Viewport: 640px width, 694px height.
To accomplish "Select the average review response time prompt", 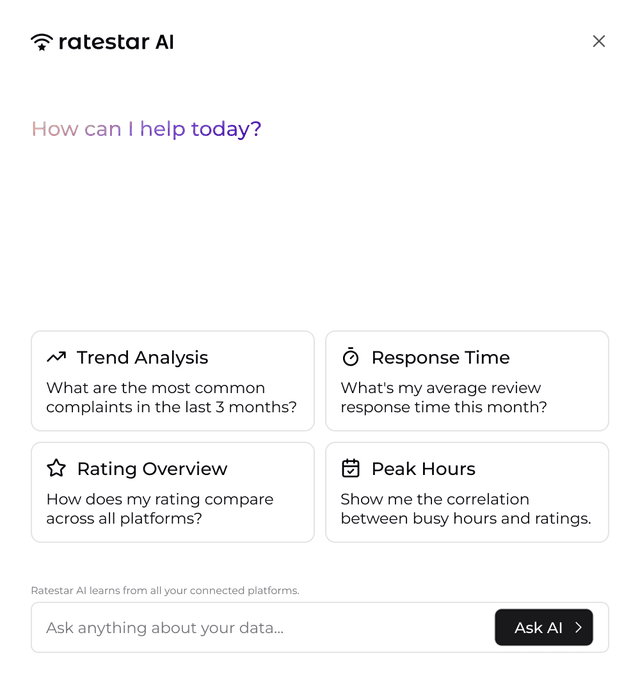I will click(443, 398).
